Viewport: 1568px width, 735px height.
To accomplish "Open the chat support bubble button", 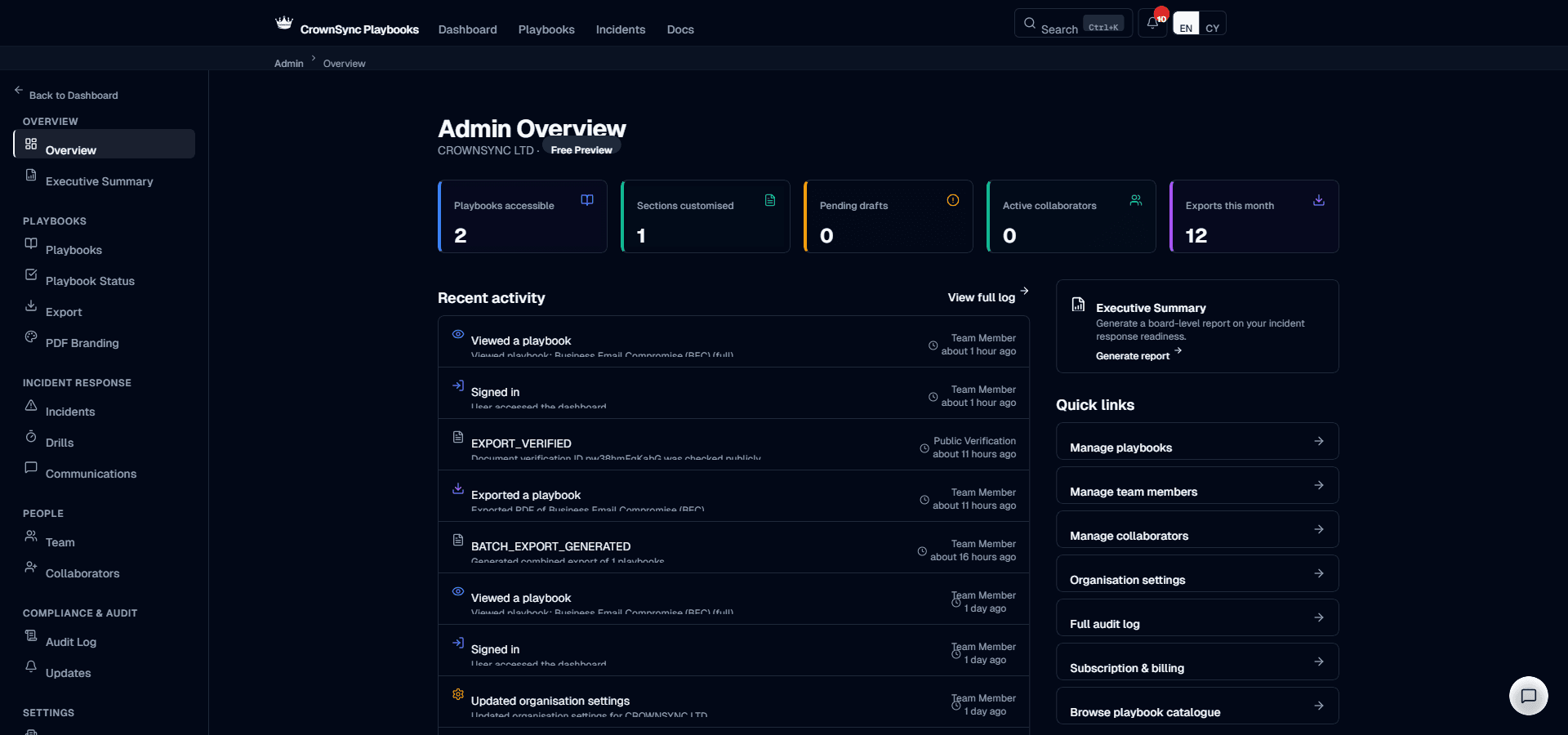I will pos(1529,696).
